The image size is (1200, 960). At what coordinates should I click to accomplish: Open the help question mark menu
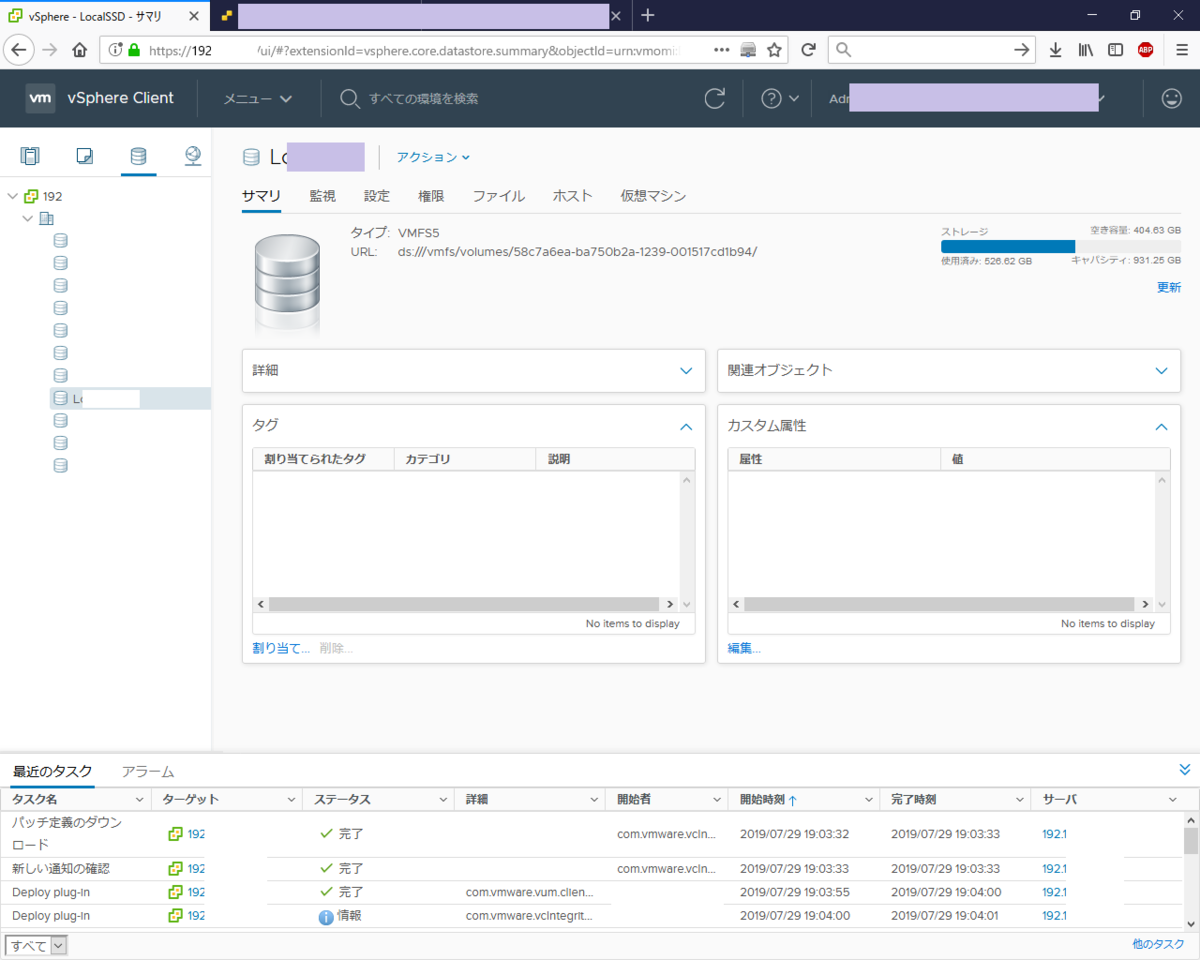(780, 98)
